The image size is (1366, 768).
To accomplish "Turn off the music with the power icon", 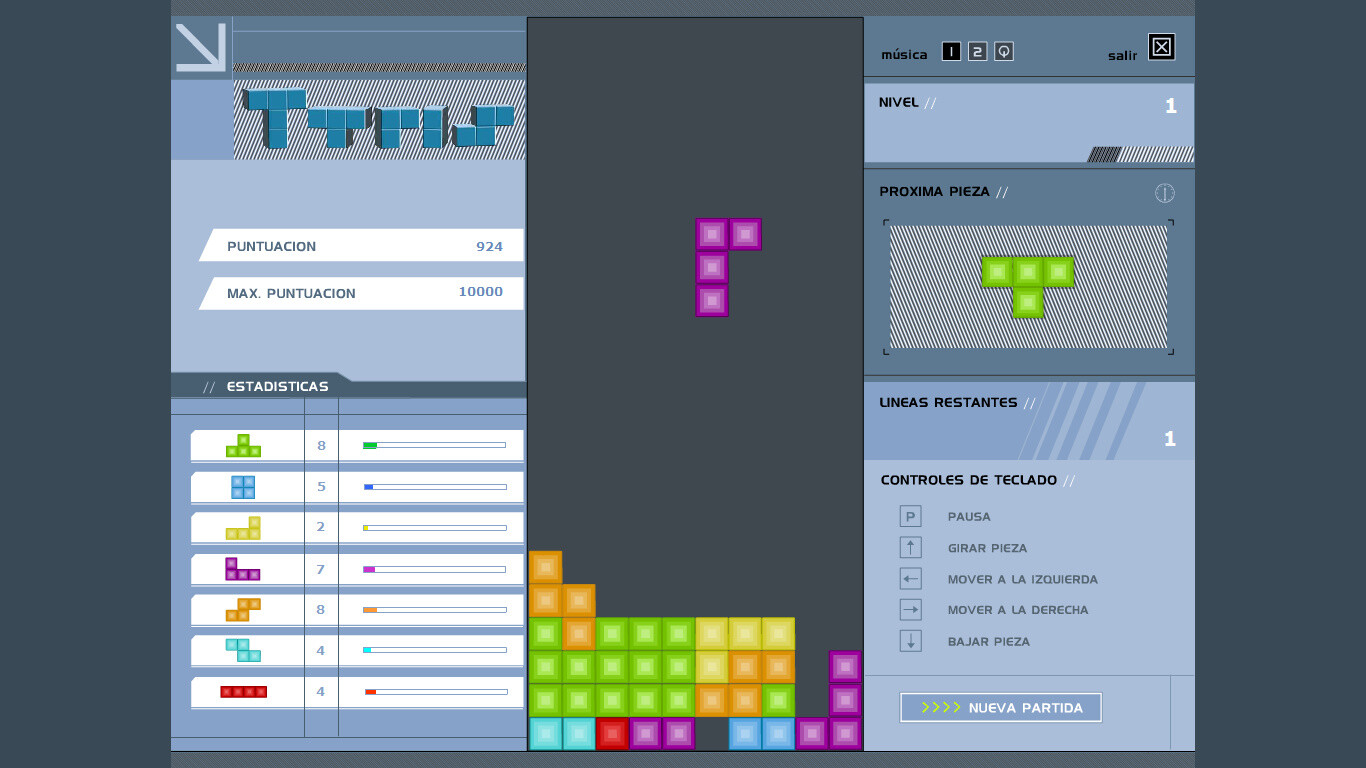I will pyautogui.click(x=1004, y=51).
